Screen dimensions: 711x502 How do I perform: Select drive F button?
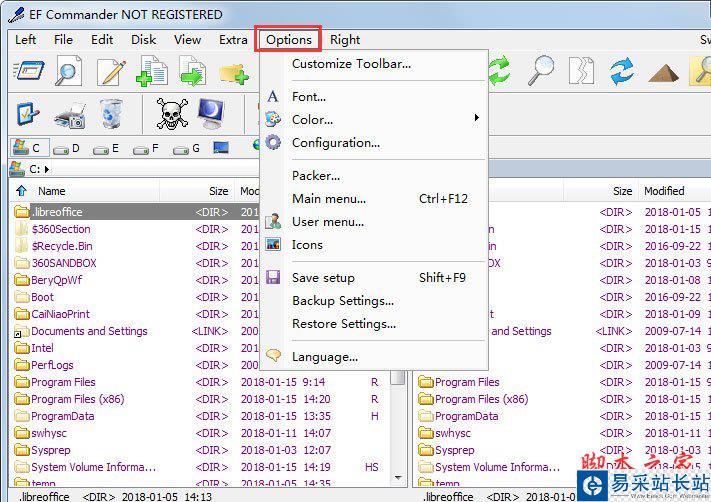(x=146, y=148)
